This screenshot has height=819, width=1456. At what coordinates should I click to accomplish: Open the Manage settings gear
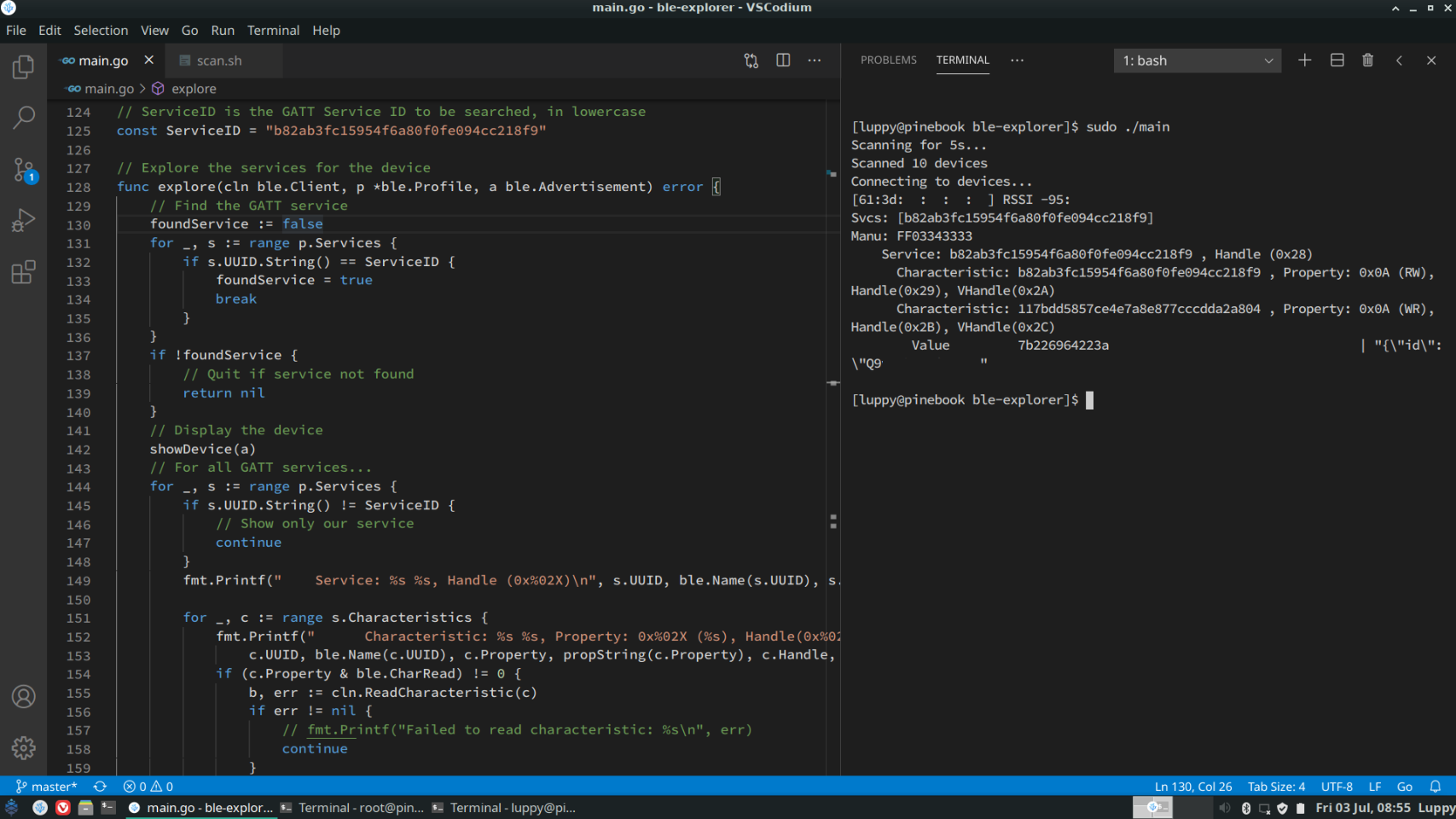pyautogui.click(x=23, y=747)
